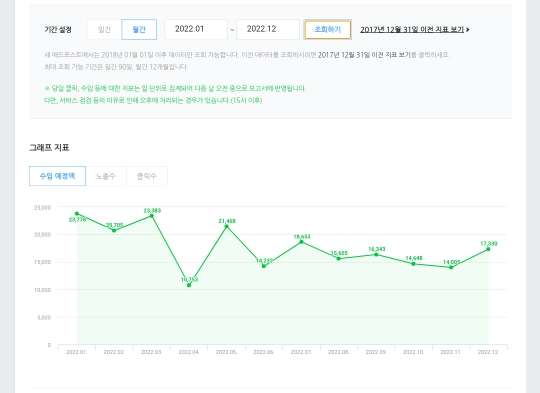Screen dimensions: 540x393
Task: Open the end month field 2022.12
Action: click(x=268, y=29)
